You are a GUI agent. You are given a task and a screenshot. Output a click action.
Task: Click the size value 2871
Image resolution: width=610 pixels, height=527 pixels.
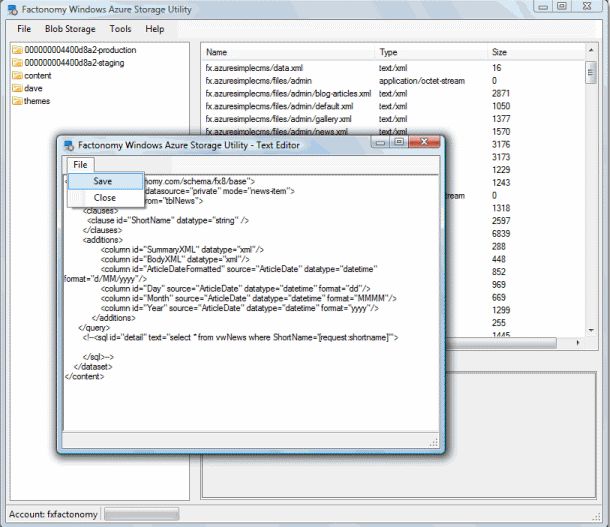(501, 93)
